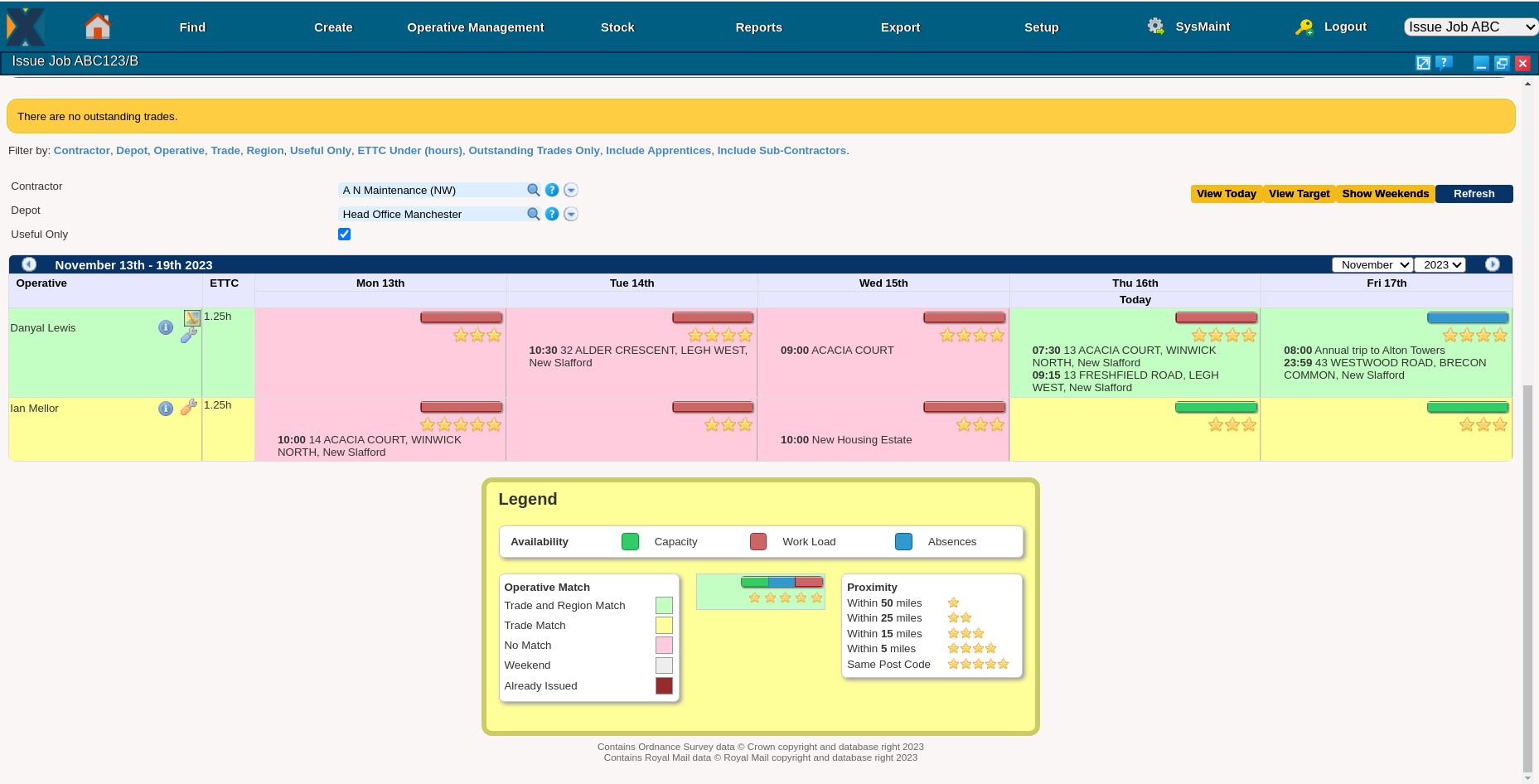The width and height of the screenshot is (1539, 784).
Task: Open the Reports menu
Action: [758, 27]
